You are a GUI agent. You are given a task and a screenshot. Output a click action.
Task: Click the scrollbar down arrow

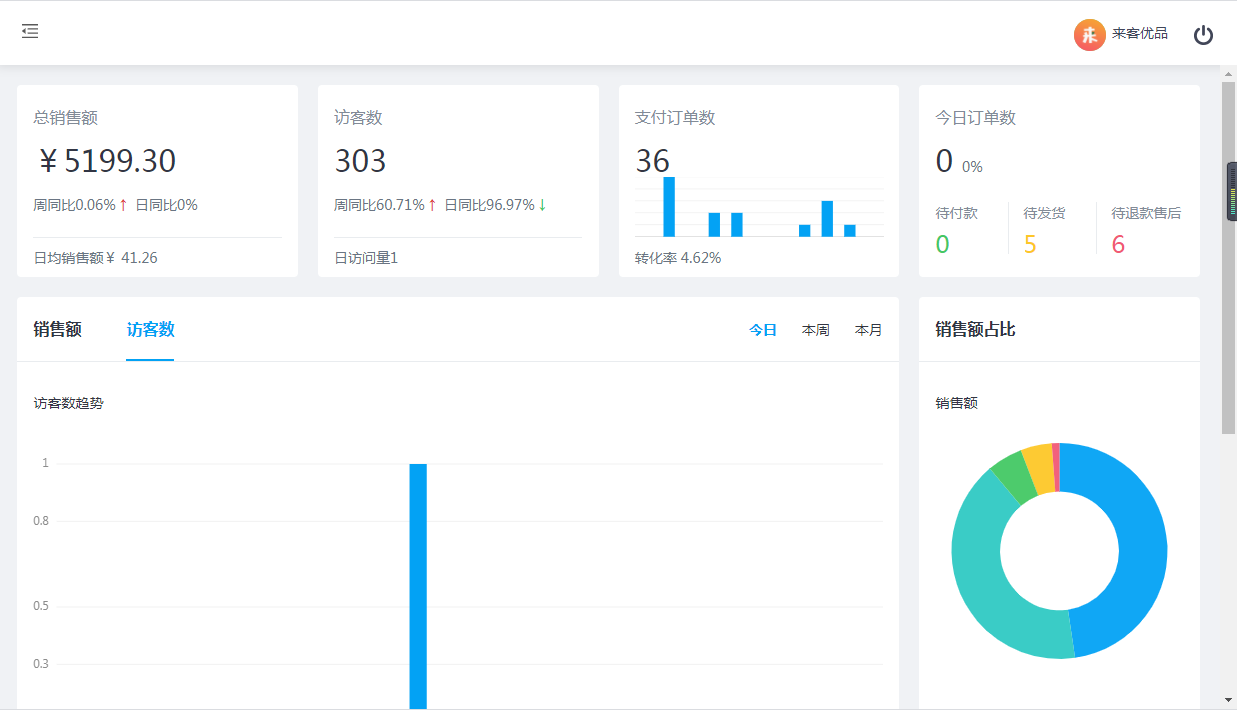(x=1228, y=699)
